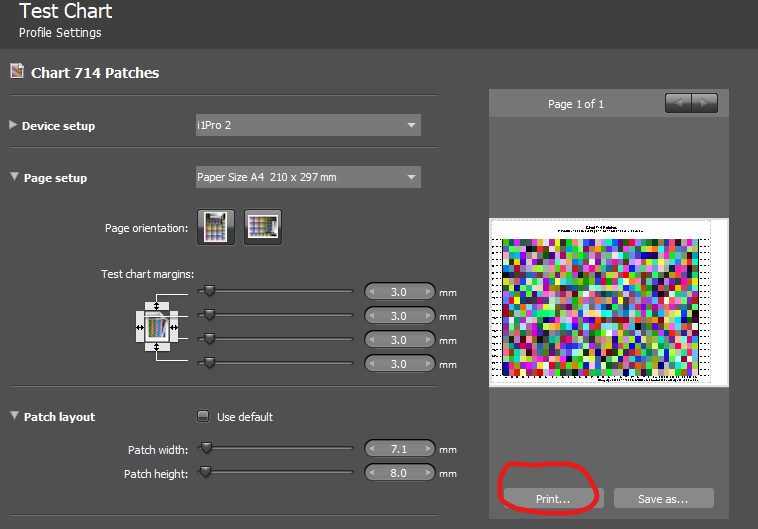Decrease patch width value with left arrow
This screenshot has width=758, height=529.
[372, 450]
